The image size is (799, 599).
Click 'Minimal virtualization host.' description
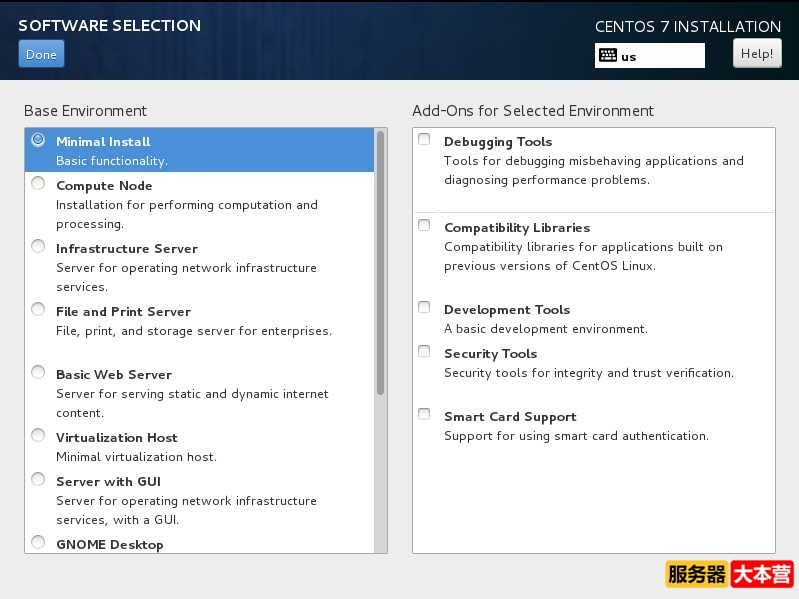pyautogui.click(x=136, y=457)
